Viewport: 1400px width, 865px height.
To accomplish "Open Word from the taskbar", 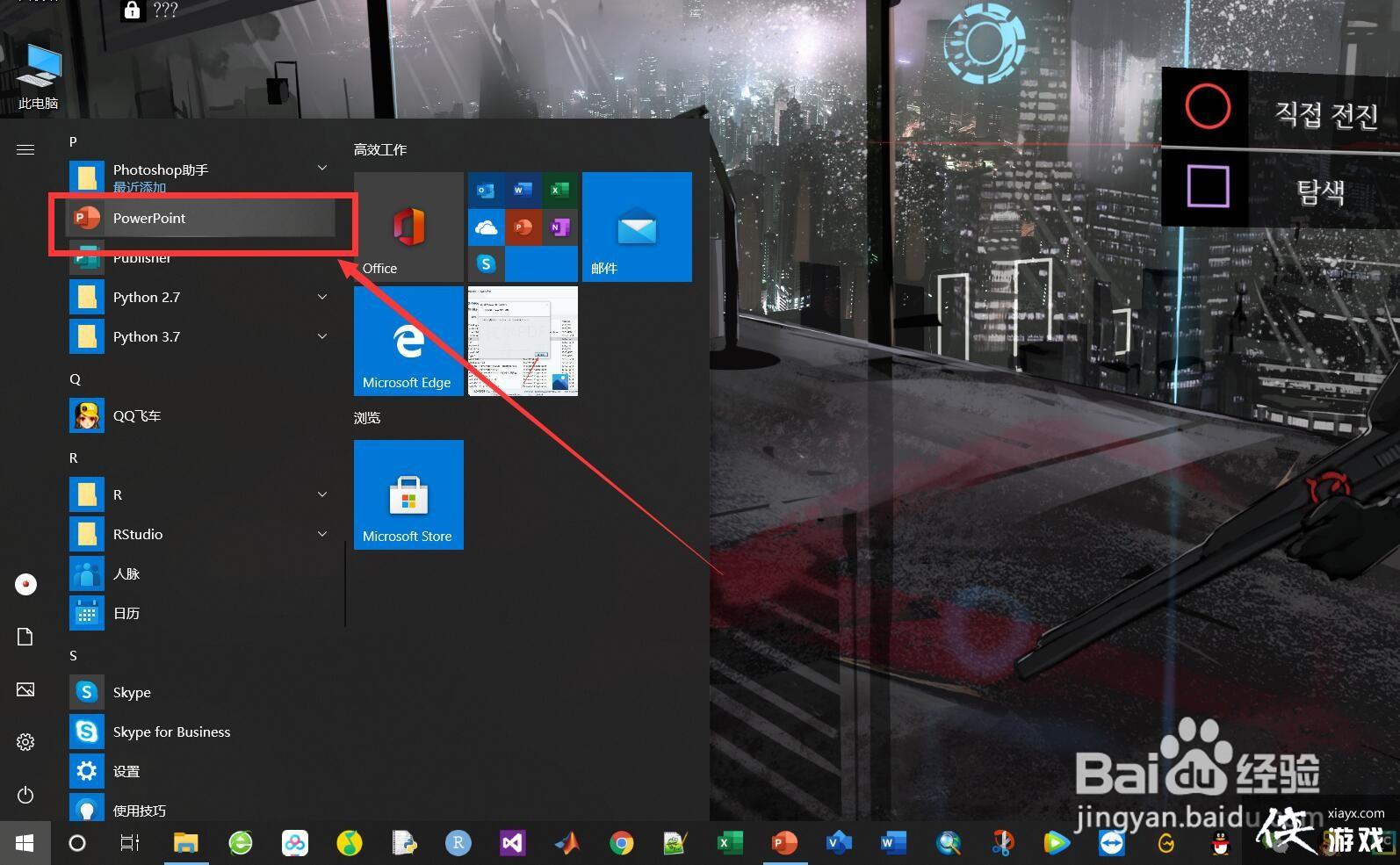I will click(x=893, y=843).
